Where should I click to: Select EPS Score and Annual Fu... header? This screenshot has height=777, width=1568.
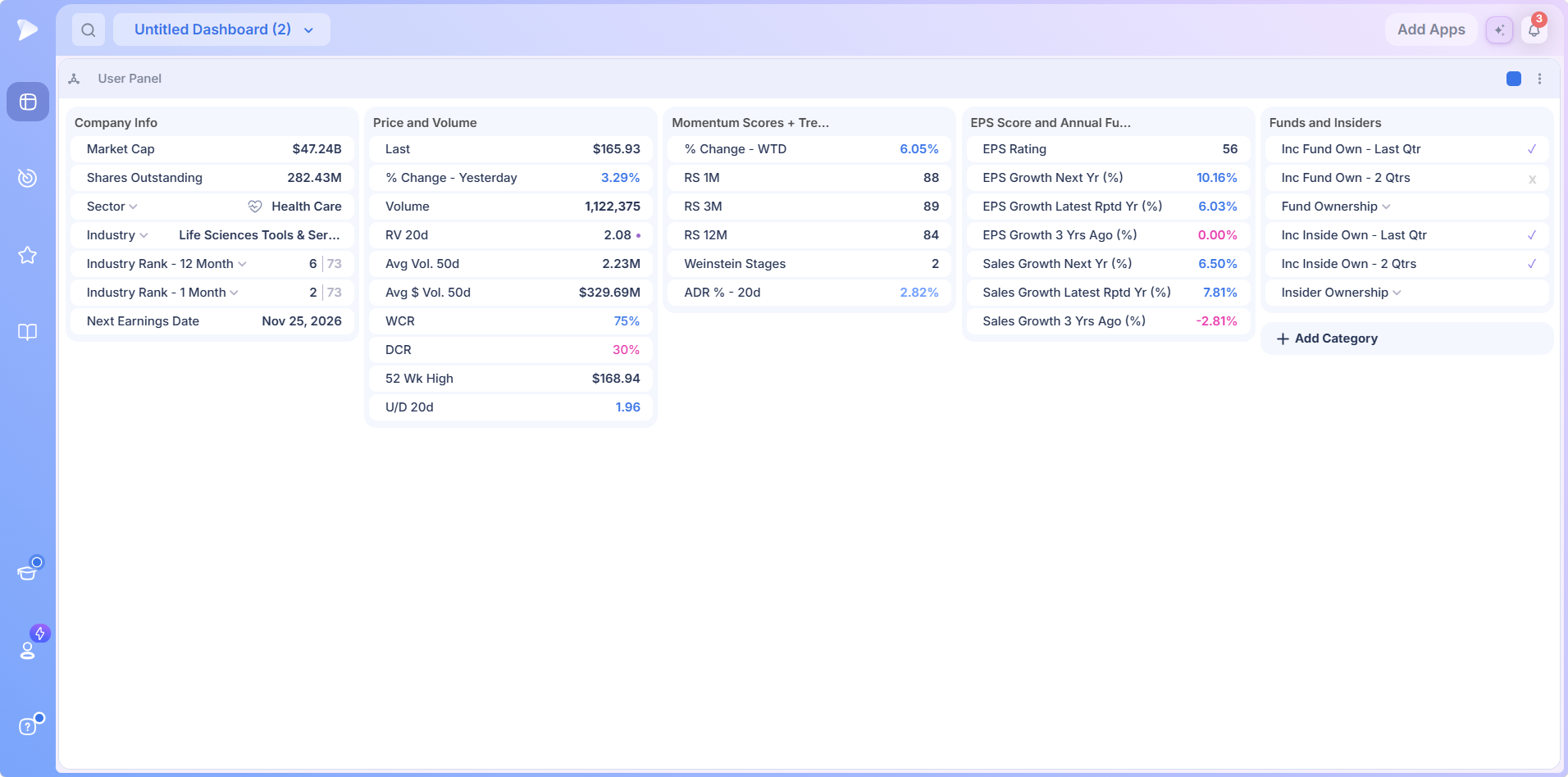click(1051, 123)
